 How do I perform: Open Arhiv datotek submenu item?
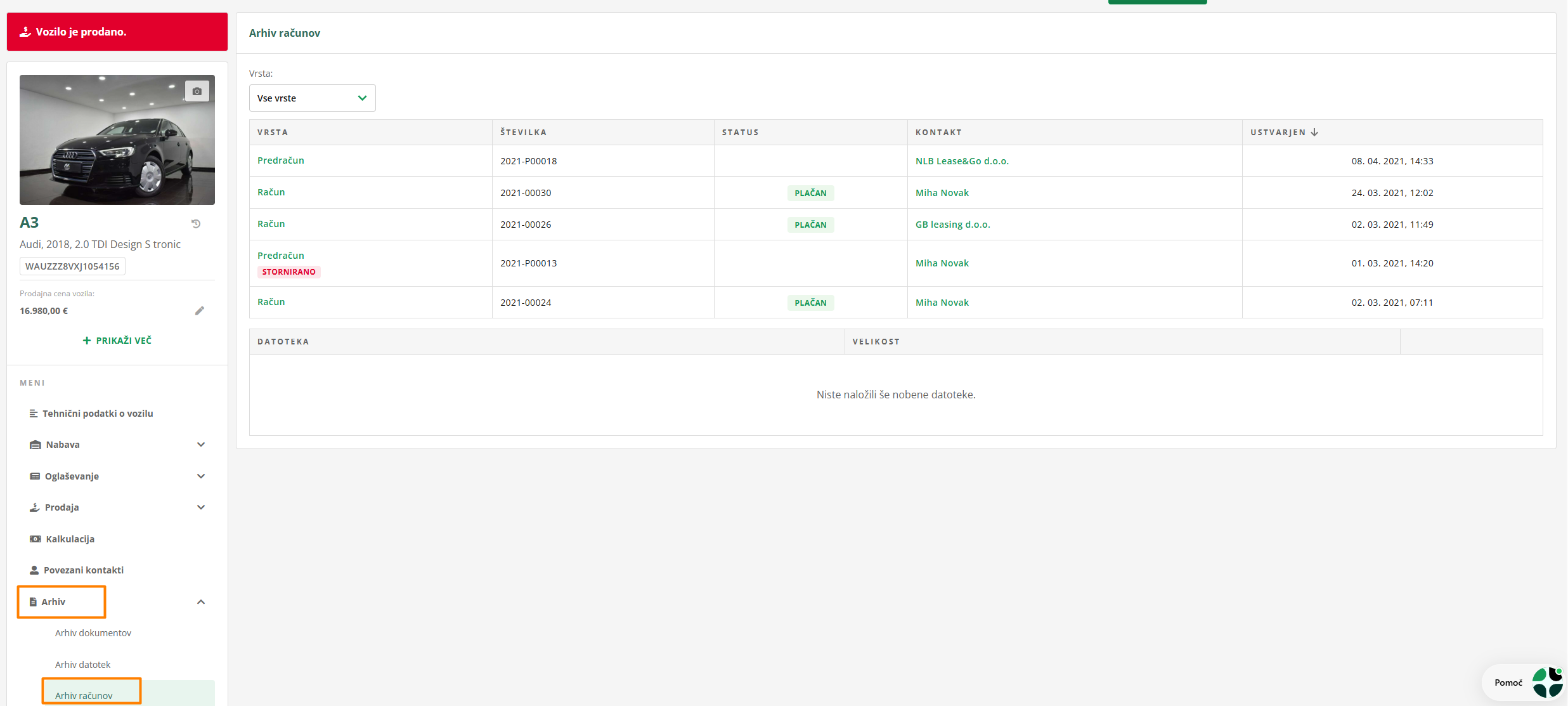[x=82, y=665]
